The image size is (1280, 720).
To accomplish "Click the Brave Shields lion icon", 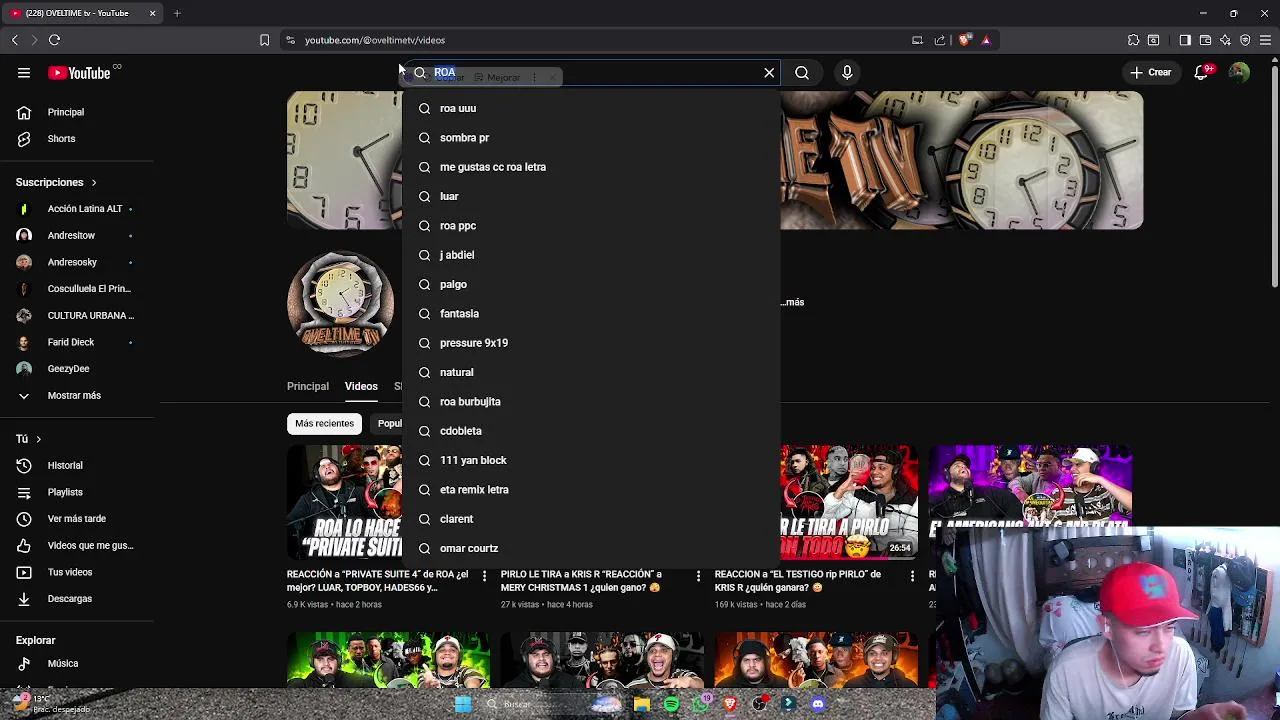I will coord(964,40).
